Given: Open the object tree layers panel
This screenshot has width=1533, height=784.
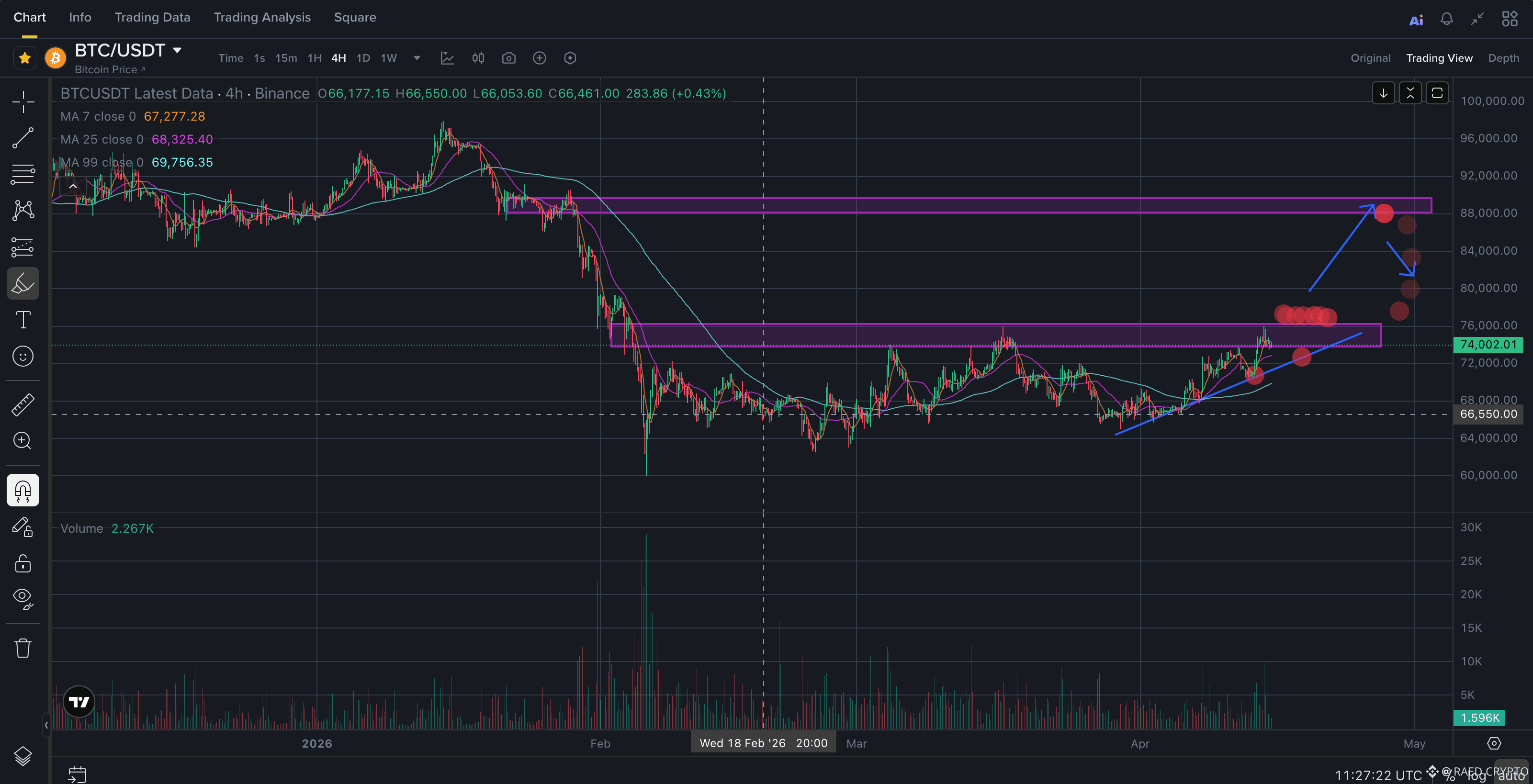Looking at the screenshot, I should (23, 756).
